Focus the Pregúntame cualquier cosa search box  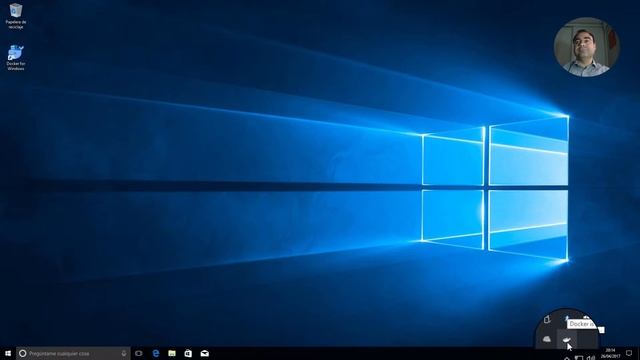[73, 353]
